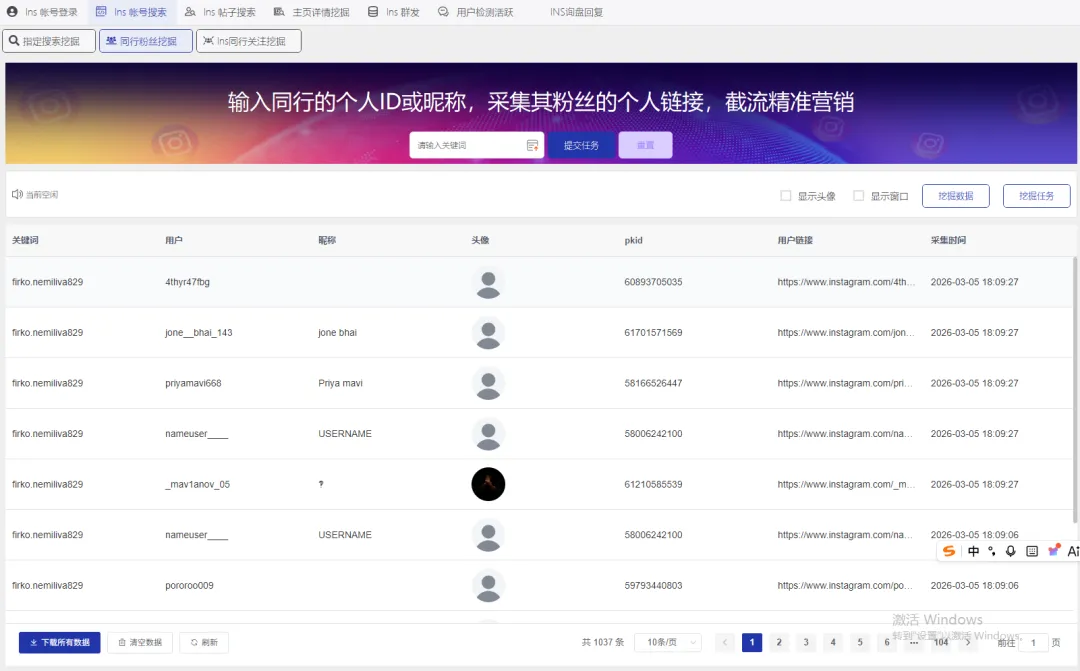Screen dimensions: 1080x671
Task: Jump to page 104 in pagination
Action: tap(940, 642)
